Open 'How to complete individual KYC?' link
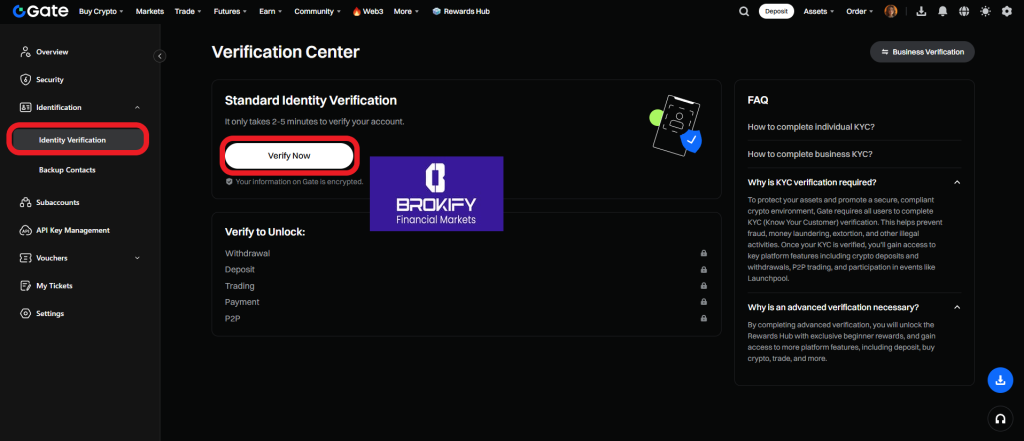1024x441 pixels. pyautogui.click(x=811, y=127)
